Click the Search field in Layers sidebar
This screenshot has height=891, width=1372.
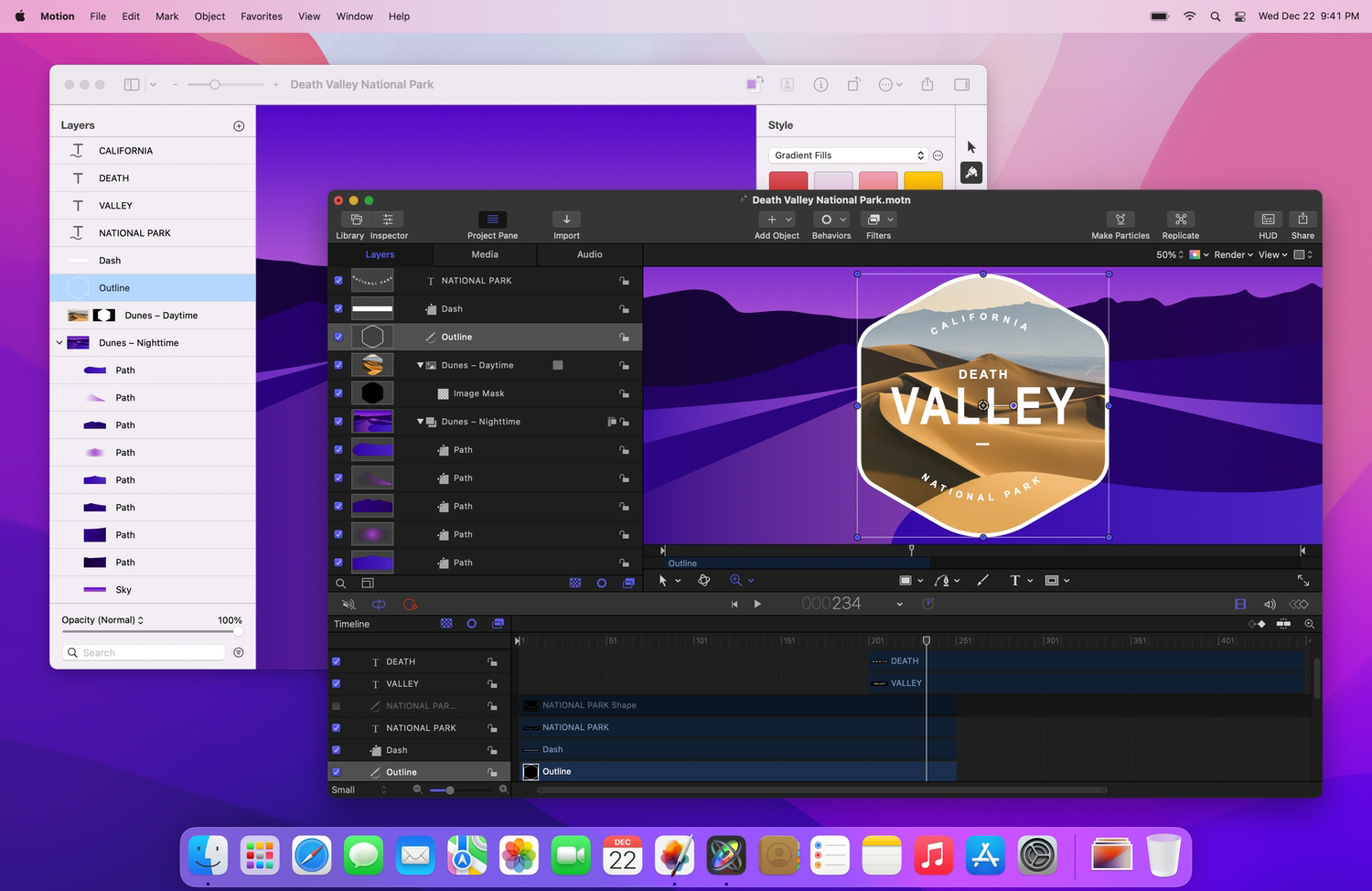tap(144, 652)
